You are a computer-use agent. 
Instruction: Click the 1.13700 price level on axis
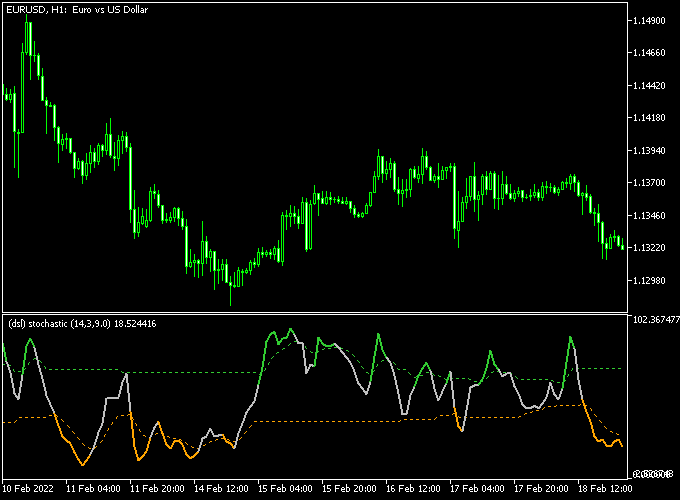click(650, 183)
